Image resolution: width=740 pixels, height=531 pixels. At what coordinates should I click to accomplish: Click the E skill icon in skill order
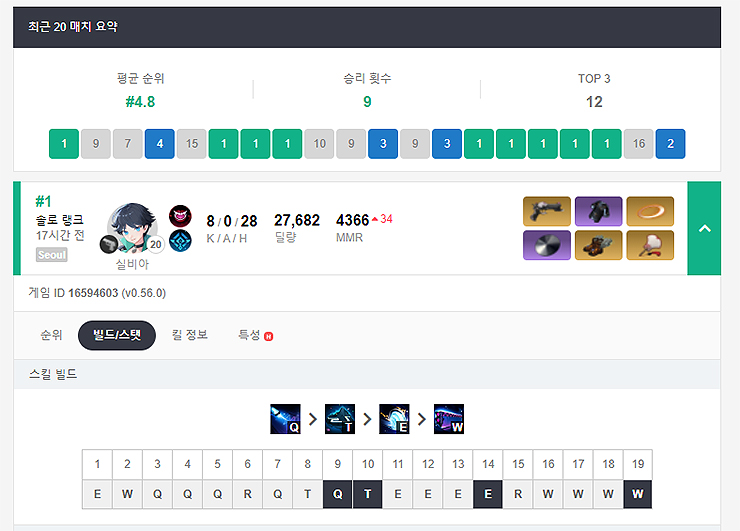click(394, 419)
